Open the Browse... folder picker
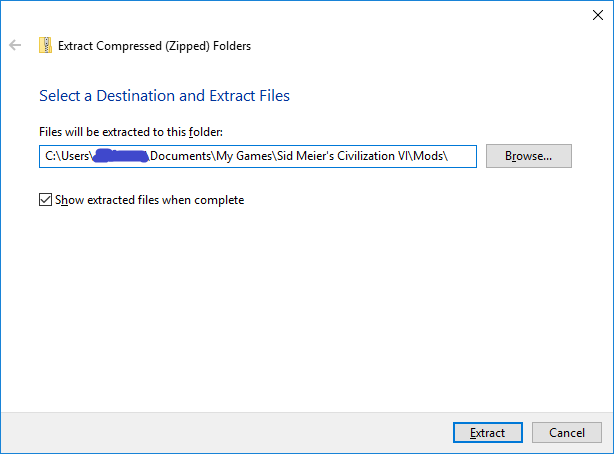 click(529, 156)
